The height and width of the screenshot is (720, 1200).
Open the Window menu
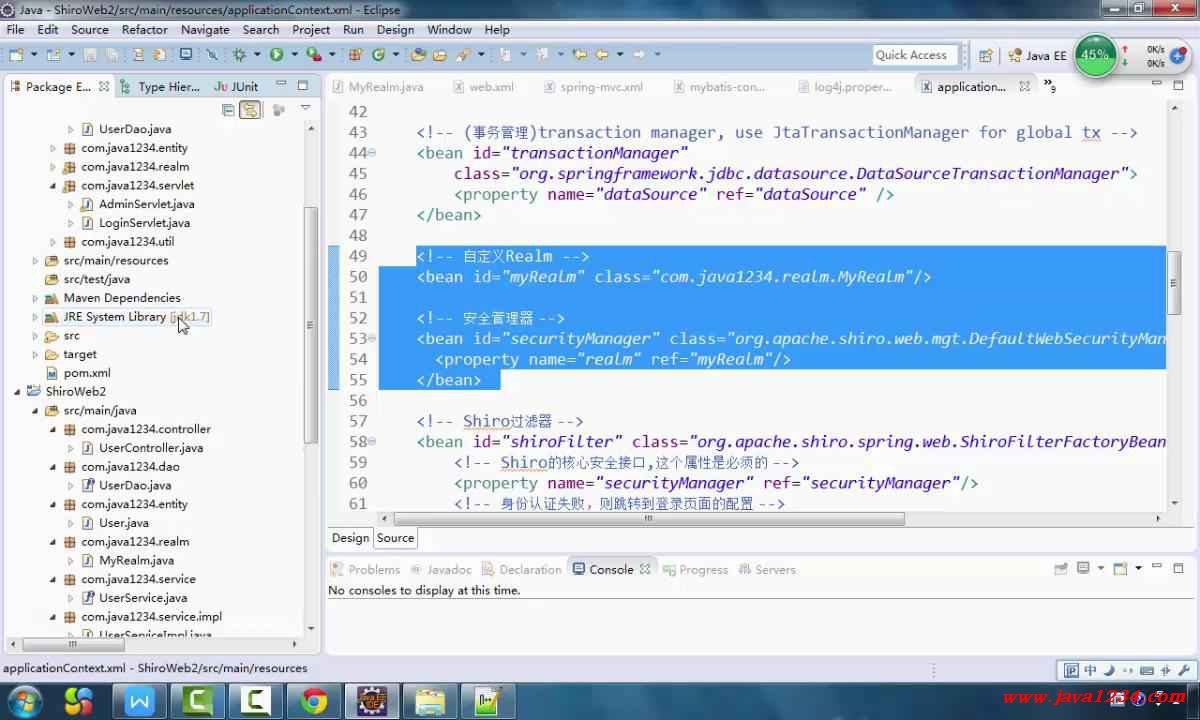[449, 30]
